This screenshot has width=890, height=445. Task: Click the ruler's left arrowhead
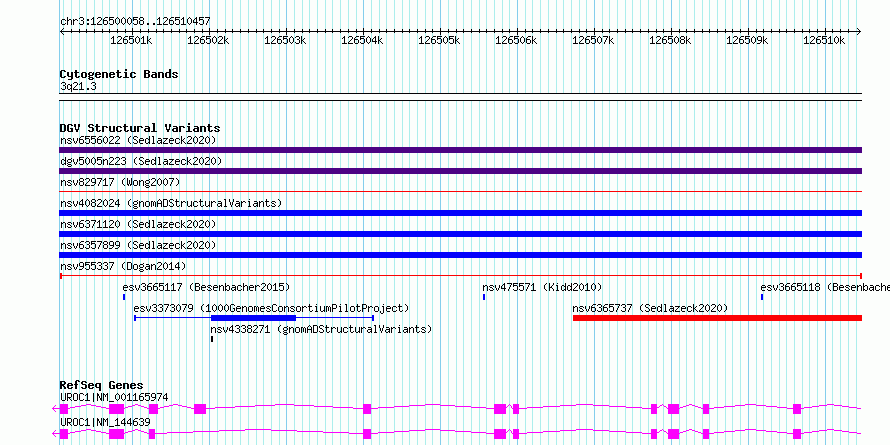[x=62, y=31]
